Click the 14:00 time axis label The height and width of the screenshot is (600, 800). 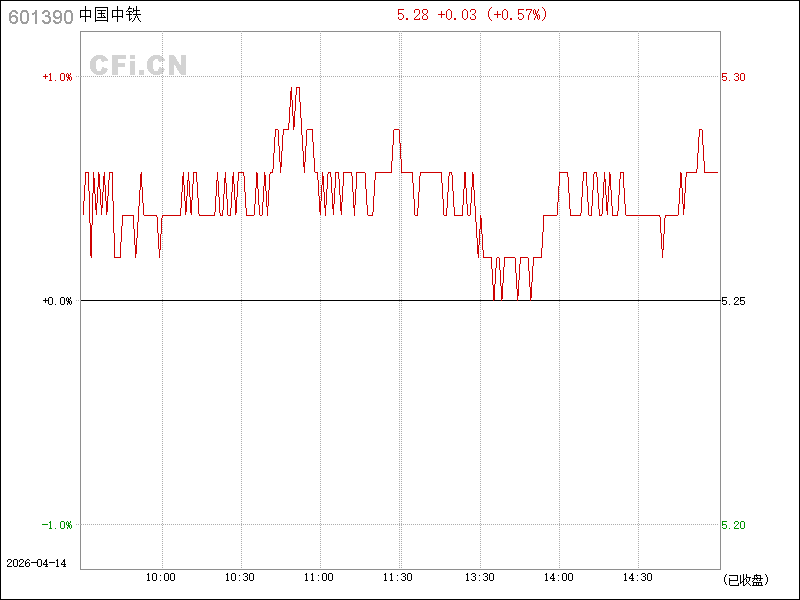pyautogui.click(x=559, y=577)
